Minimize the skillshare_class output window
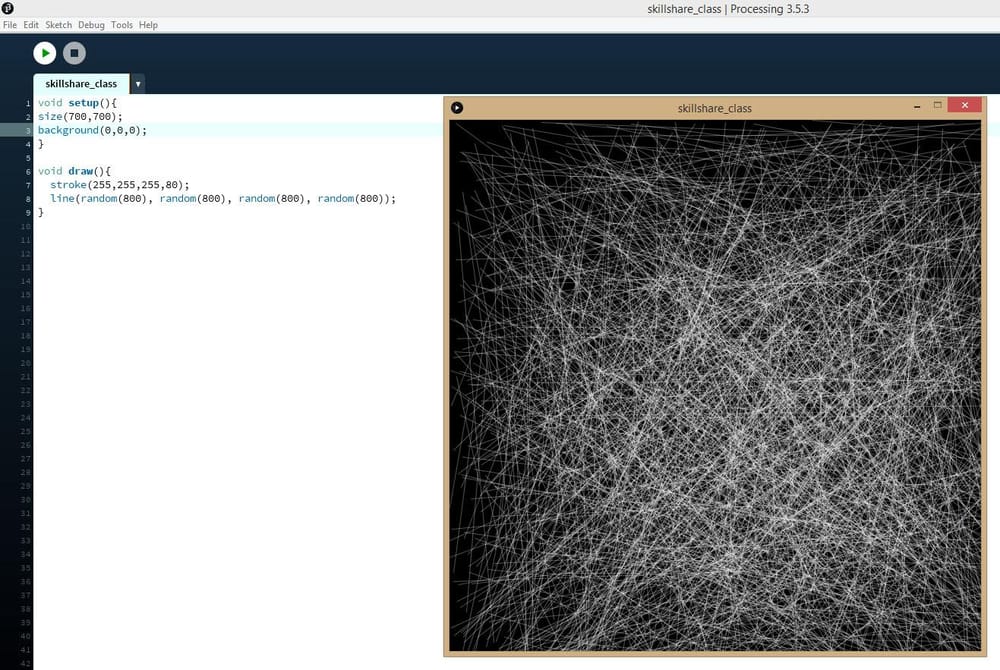This screenshot has width=1000, height=670. click(x=917, y=106)
